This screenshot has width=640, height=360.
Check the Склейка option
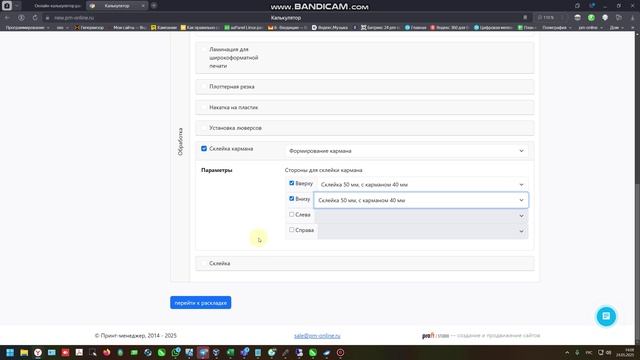(x=204, y=263)
